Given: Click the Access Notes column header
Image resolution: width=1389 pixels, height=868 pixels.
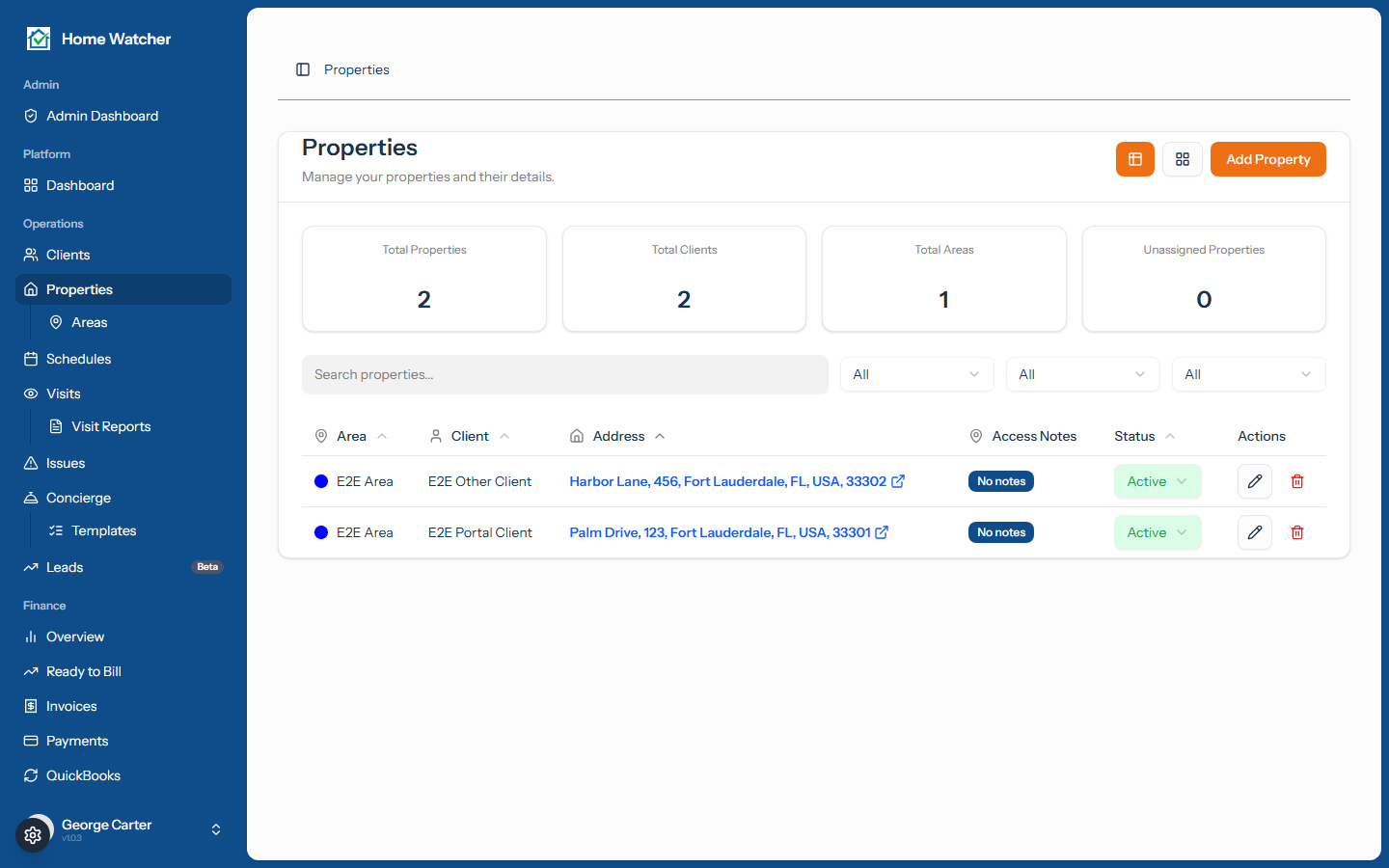Looking at the screenshot, I should [1022, 436].
